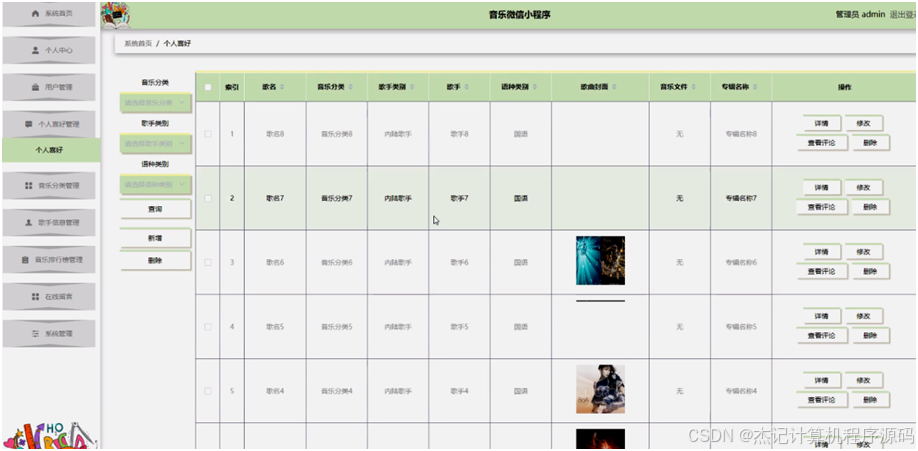View 详情 for 歌名5 row

pyautogui.click(x=822, y=316)
